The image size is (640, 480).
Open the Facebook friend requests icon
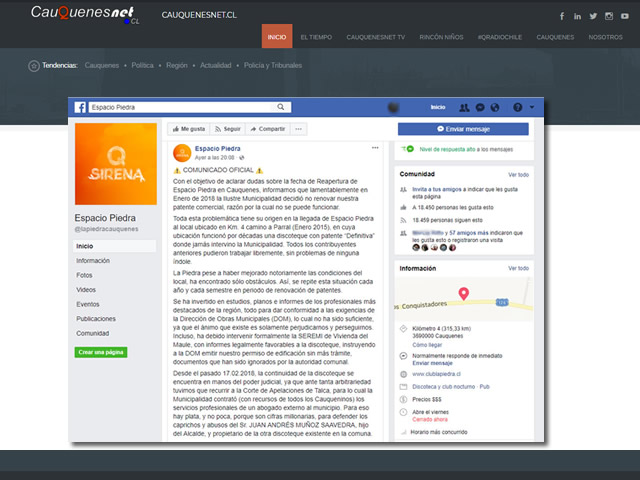(x=465, y=107)
